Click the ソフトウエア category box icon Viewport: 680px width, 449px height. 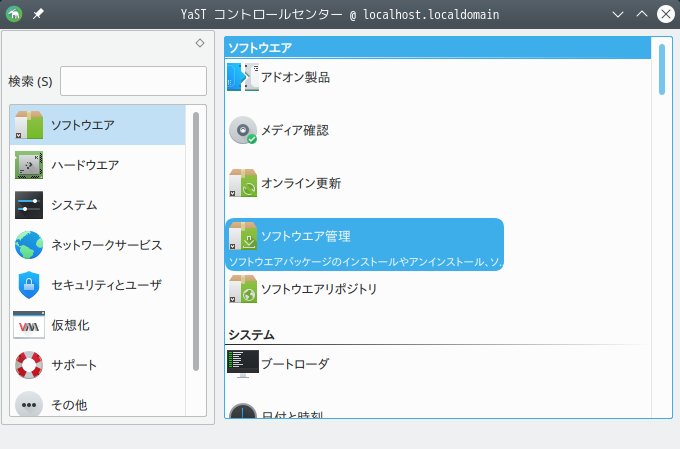coord(29,125)
